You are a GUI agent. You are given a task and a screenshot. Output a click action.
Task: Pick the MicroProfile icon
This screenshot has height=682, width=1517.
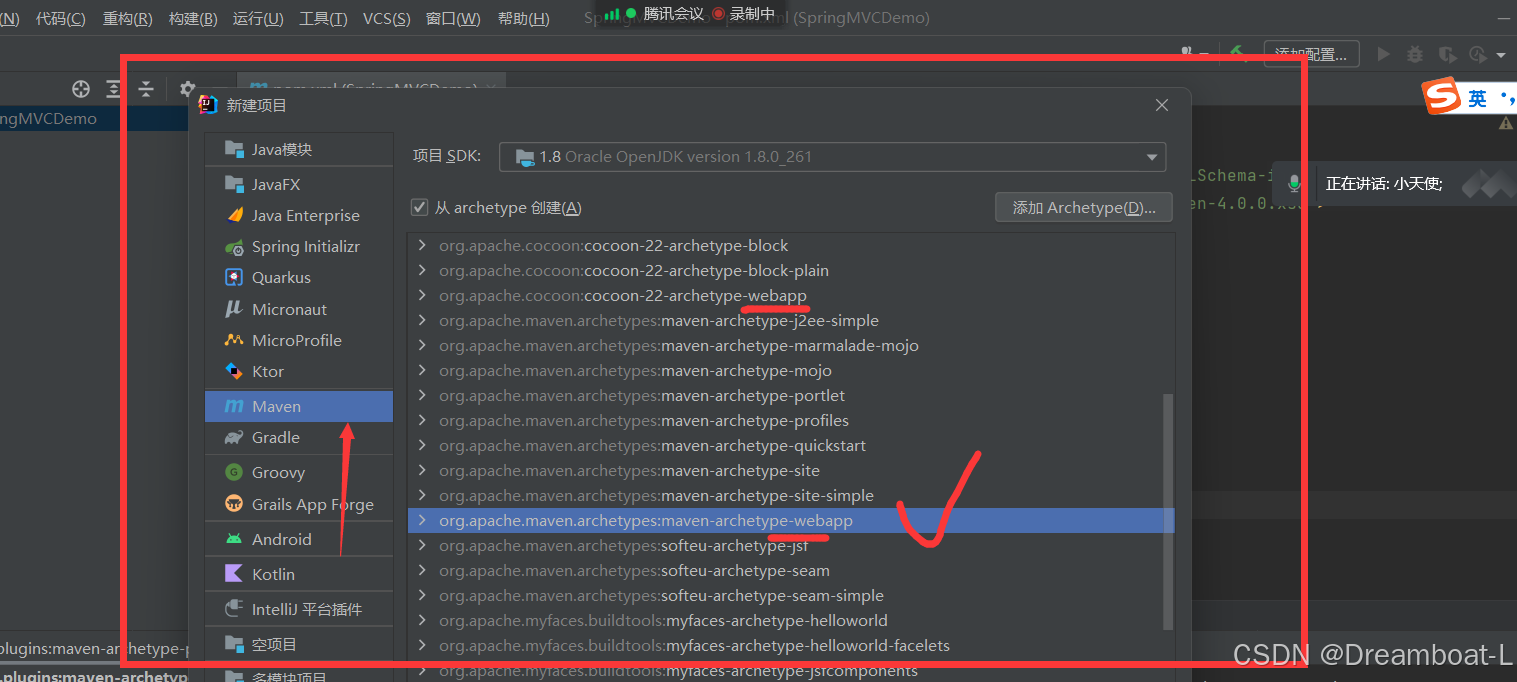pyautogui.click(x=234, y=340)
